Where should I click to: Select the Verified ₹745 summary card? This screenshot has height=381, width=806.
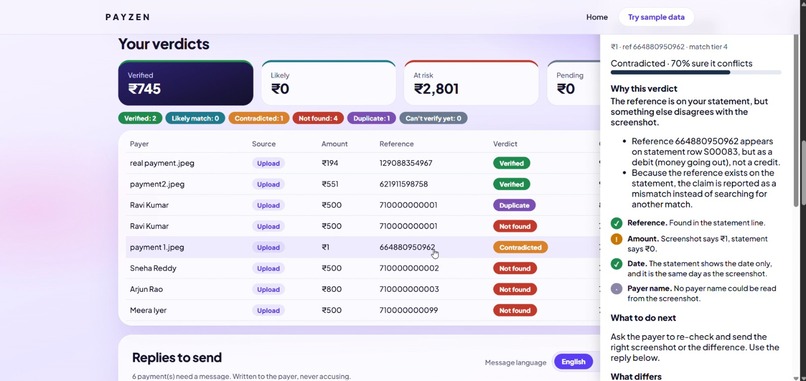point(186,83)
